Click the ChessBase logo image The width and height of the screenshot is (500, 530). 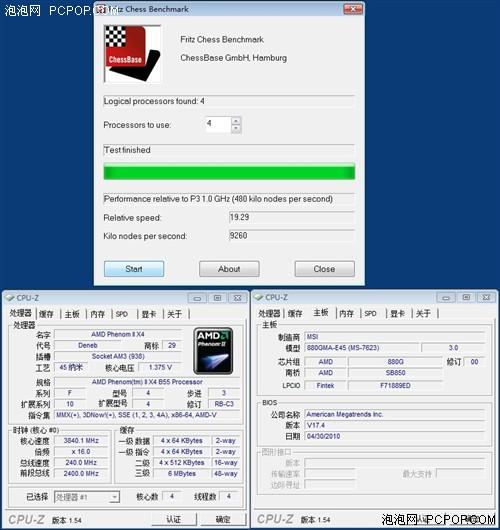133,53
